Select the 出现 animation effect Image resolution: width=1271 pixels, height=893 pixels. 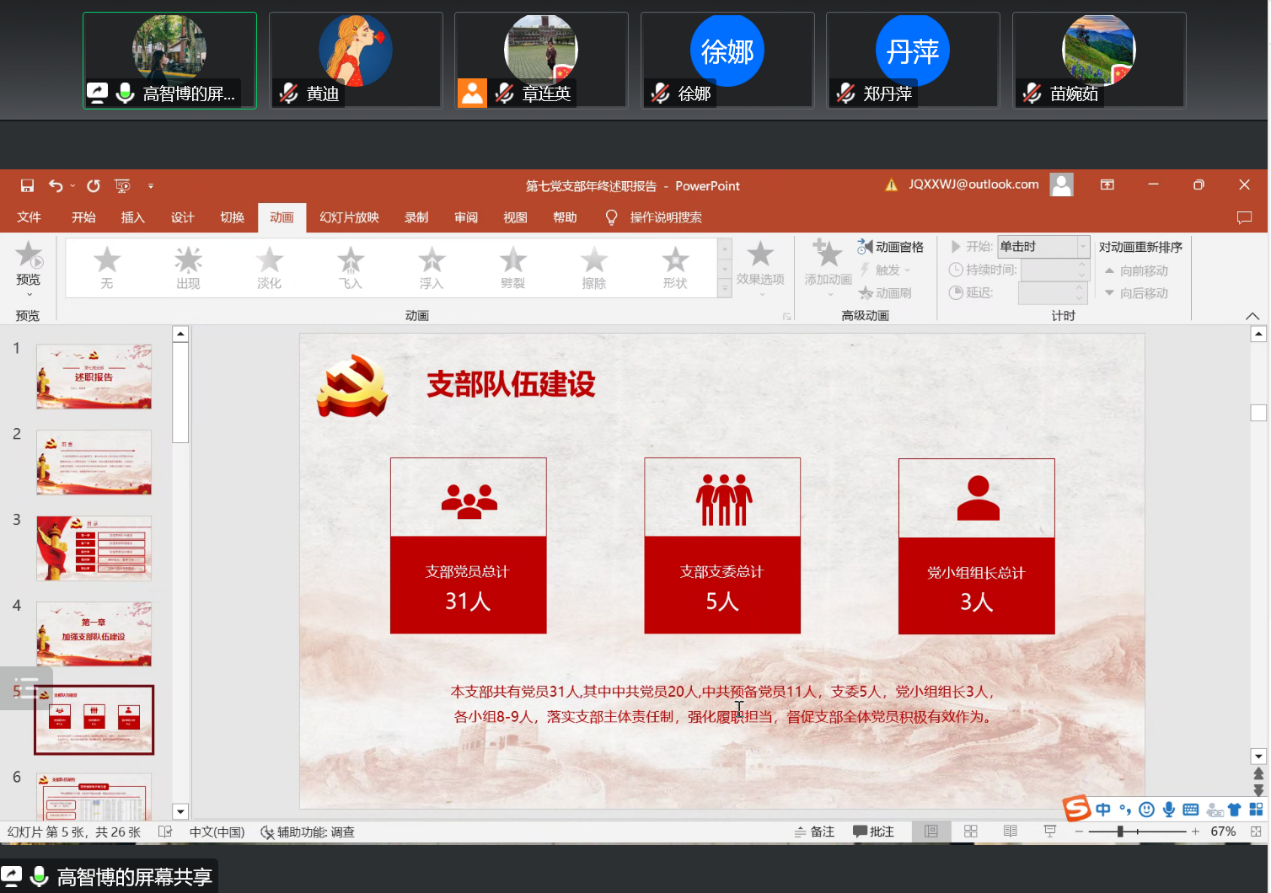click(x=188, y=268)
